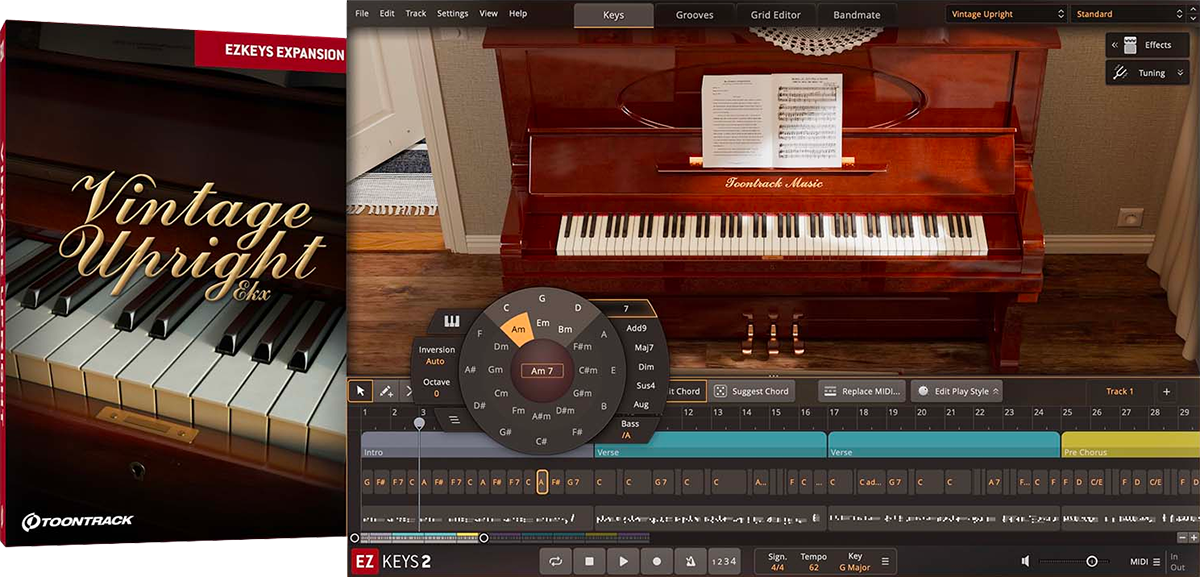Add a new track with plus button
1200x577 pixels.
[x=1166, y=391]
